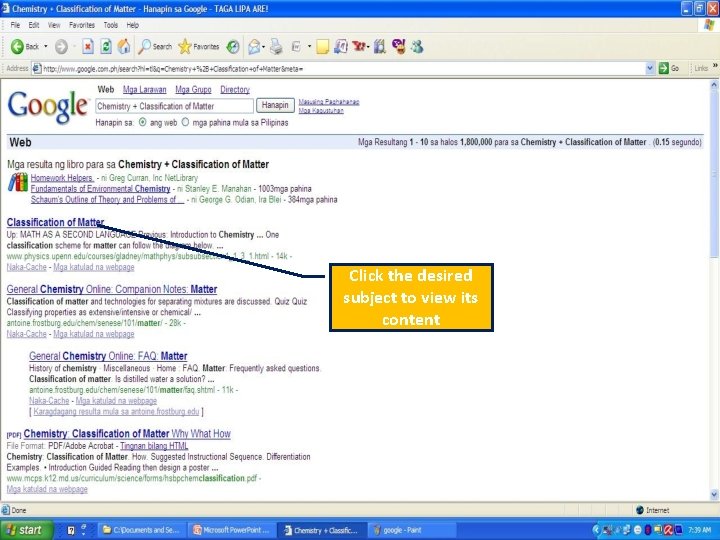Click the Yahoo Messenger smiley icon
720x540 pixels.
tap(399, 46)
